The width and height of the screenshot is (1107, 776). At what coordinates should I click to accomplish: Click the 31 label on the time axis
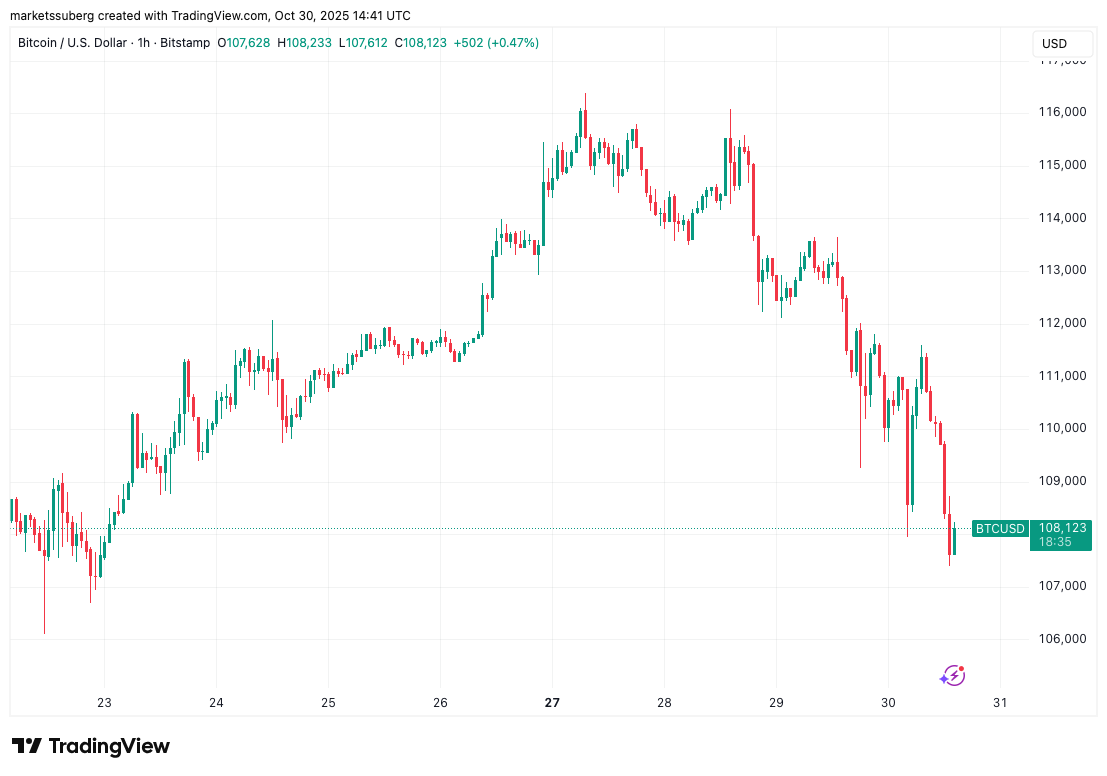pyautogui.click(x=999, y=704)
